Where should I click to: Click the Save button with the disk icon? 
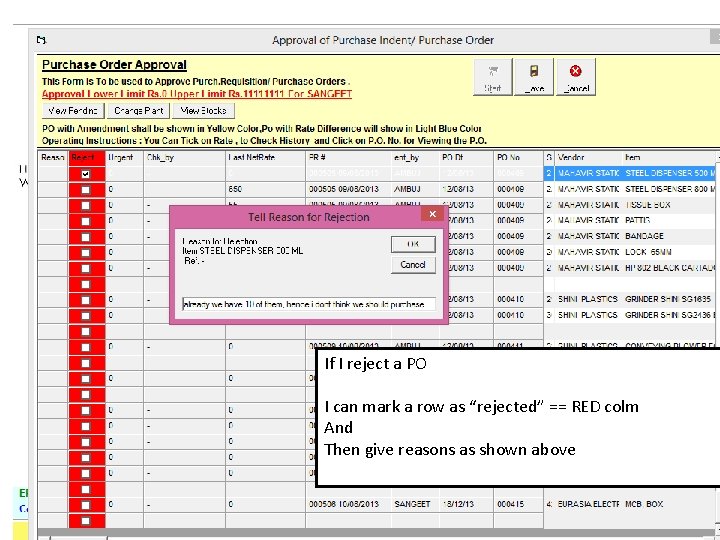pos(534,77)
